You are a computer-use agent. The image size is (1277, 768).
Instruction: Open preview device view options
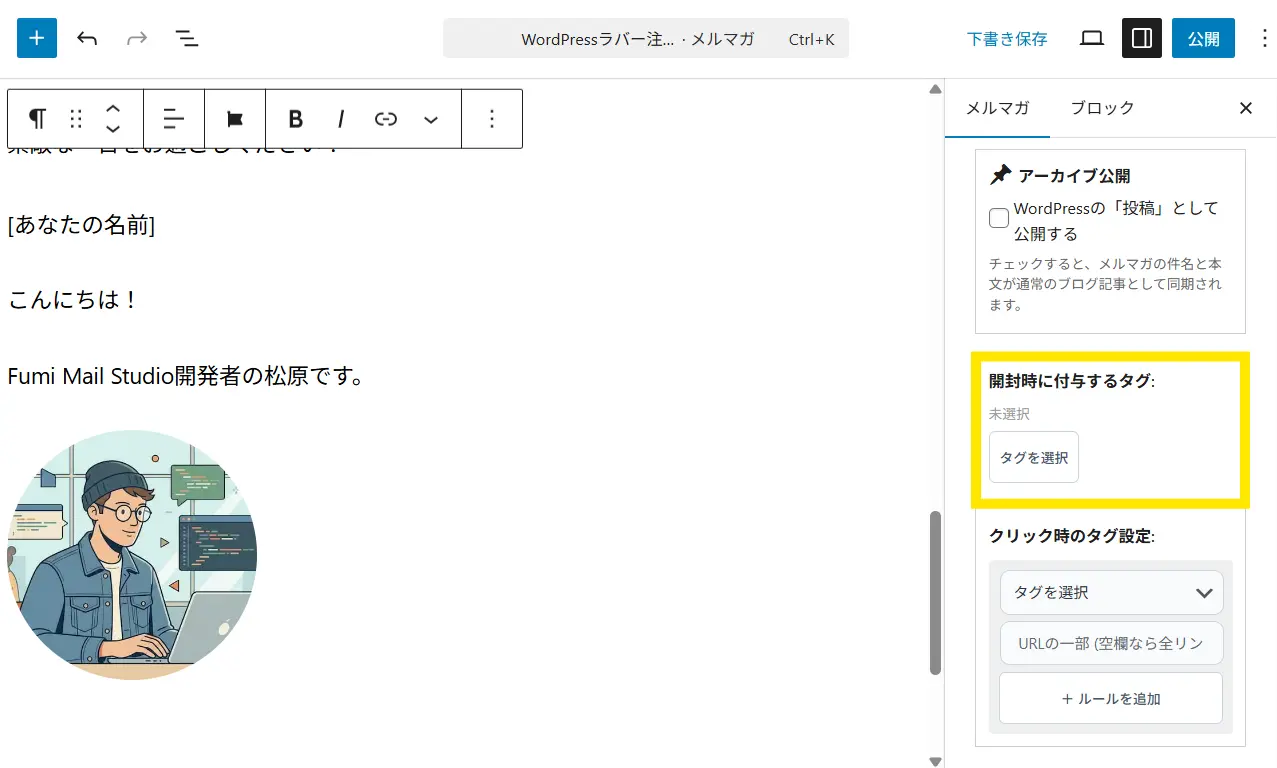(1092, 38)
